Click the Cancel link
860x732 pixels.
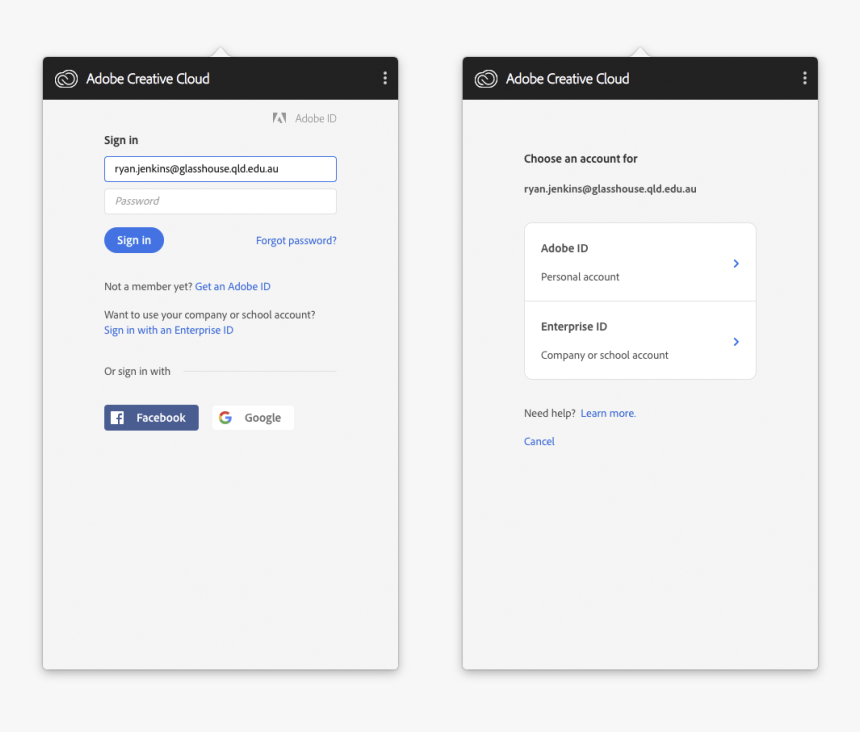pyautogui.click(x=539, y=442)
